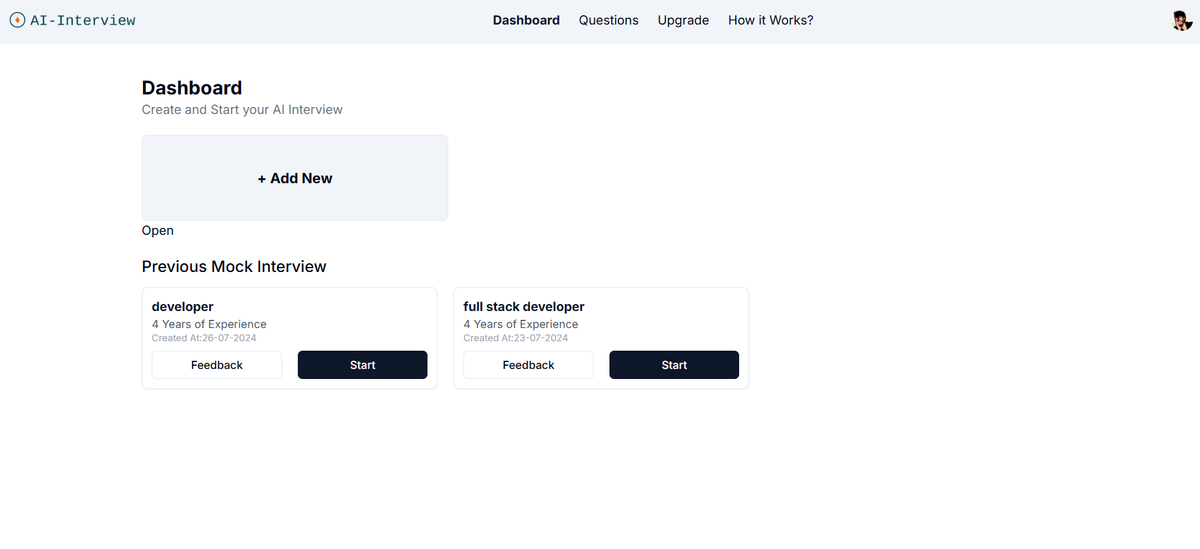Open the How it Works? page
The height and width of the screenshot is (549, 1200).
coord(770,20)
